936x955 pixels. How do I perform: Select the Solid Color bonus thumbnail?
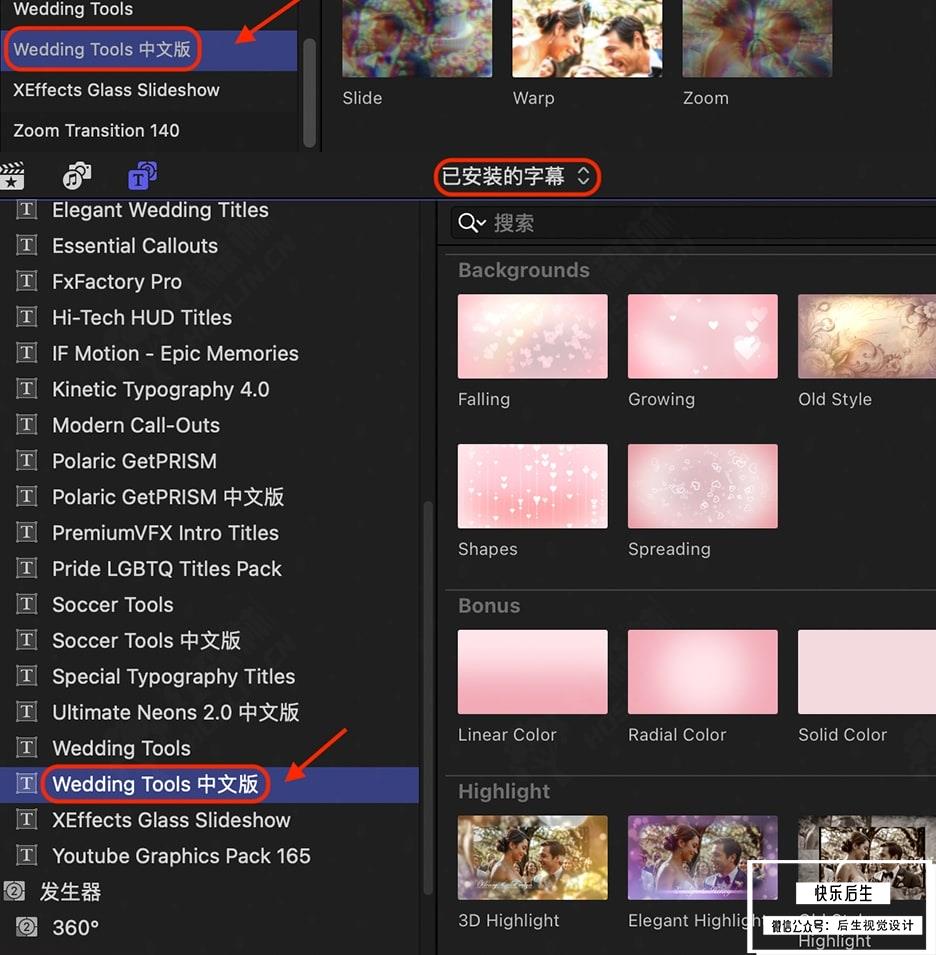pyautogui.click(x=867, y=672)
